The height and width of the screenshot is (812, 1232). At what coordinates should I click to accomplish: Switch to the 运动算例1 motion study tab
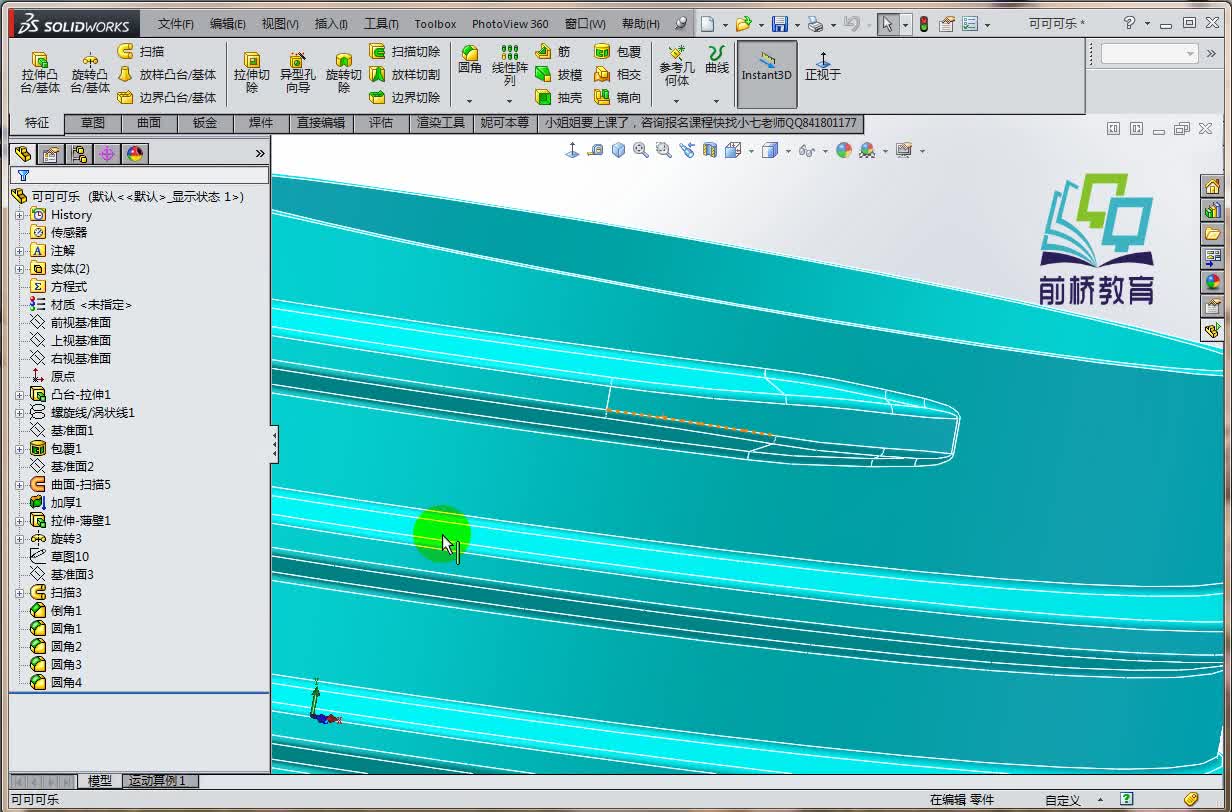point(159,780)
